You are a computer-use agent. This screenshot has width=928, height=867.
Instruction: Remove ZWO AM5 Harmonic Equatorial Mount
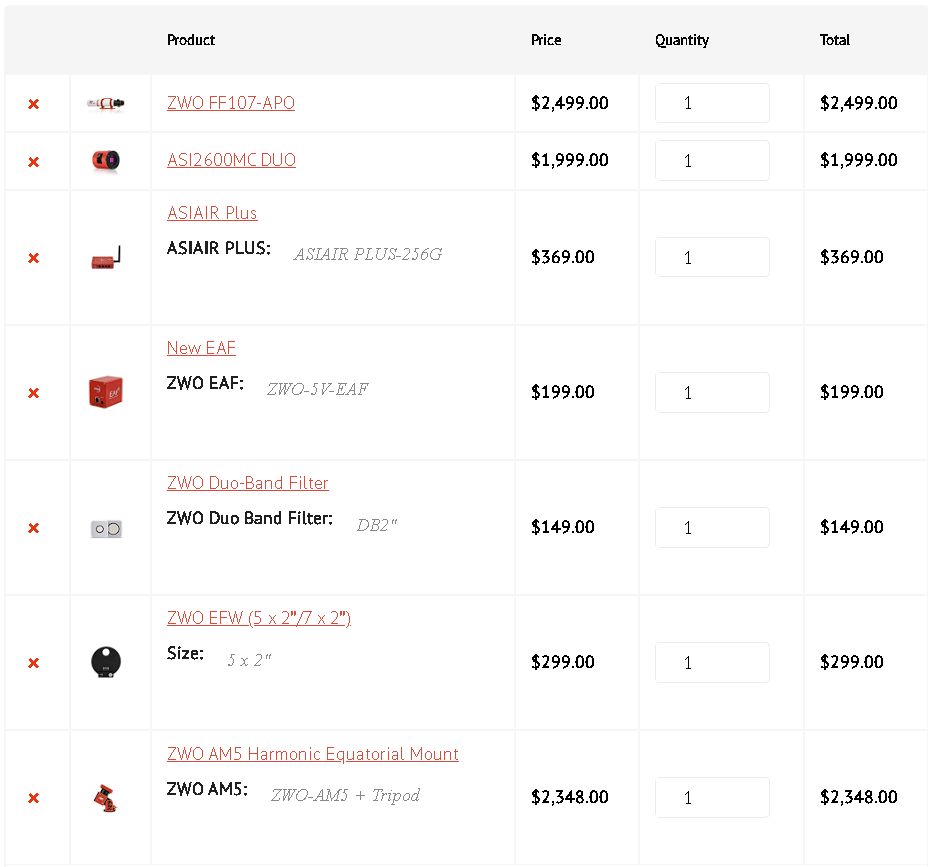coord(34,798)
